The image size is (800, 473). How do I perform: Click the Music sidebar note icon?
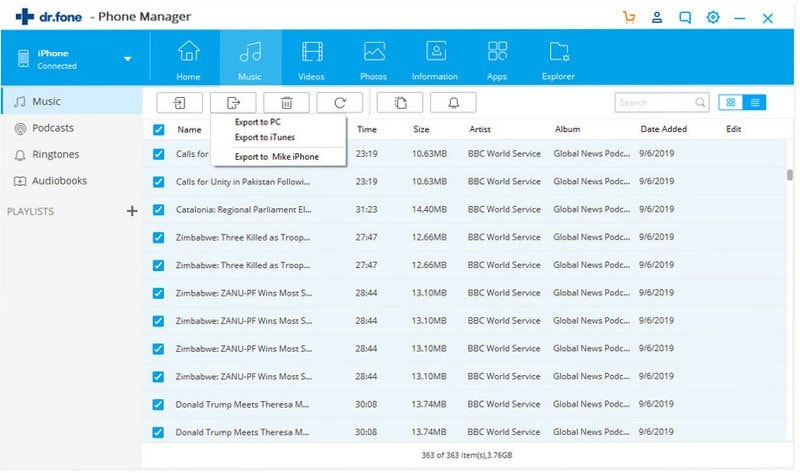20,102
